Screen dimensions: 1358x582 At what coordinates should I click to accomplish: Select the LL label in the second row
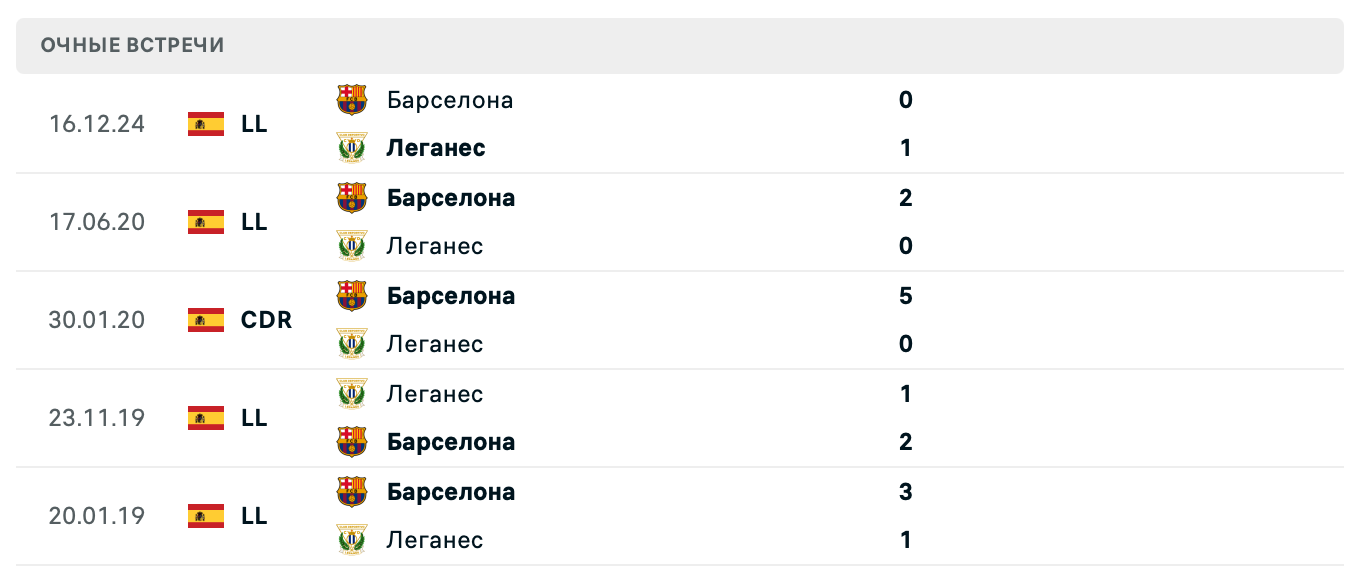tap(256, 222)
